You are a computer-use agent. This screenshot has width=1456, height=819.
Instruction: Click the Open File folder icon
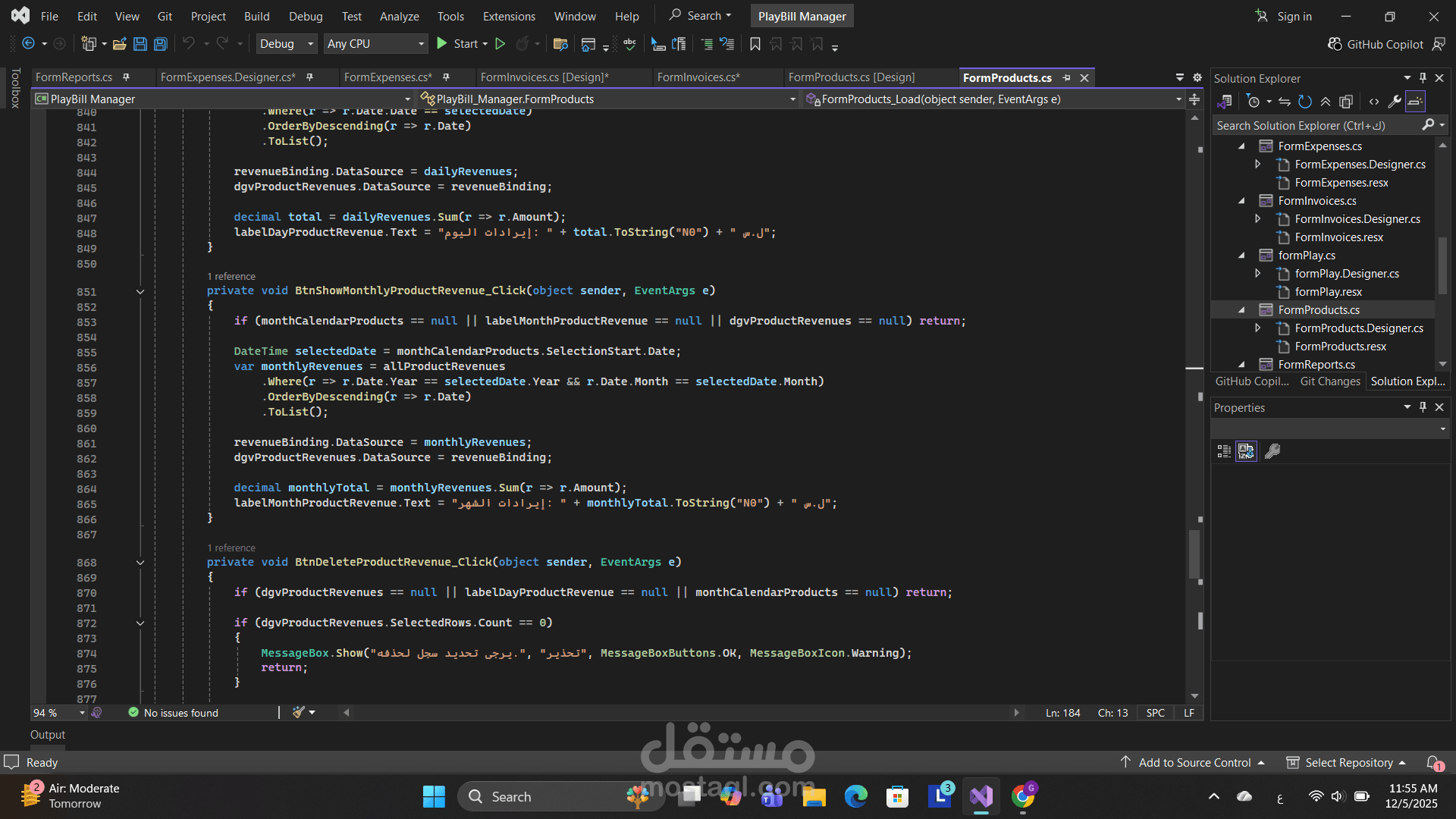[x=119, y=44]
